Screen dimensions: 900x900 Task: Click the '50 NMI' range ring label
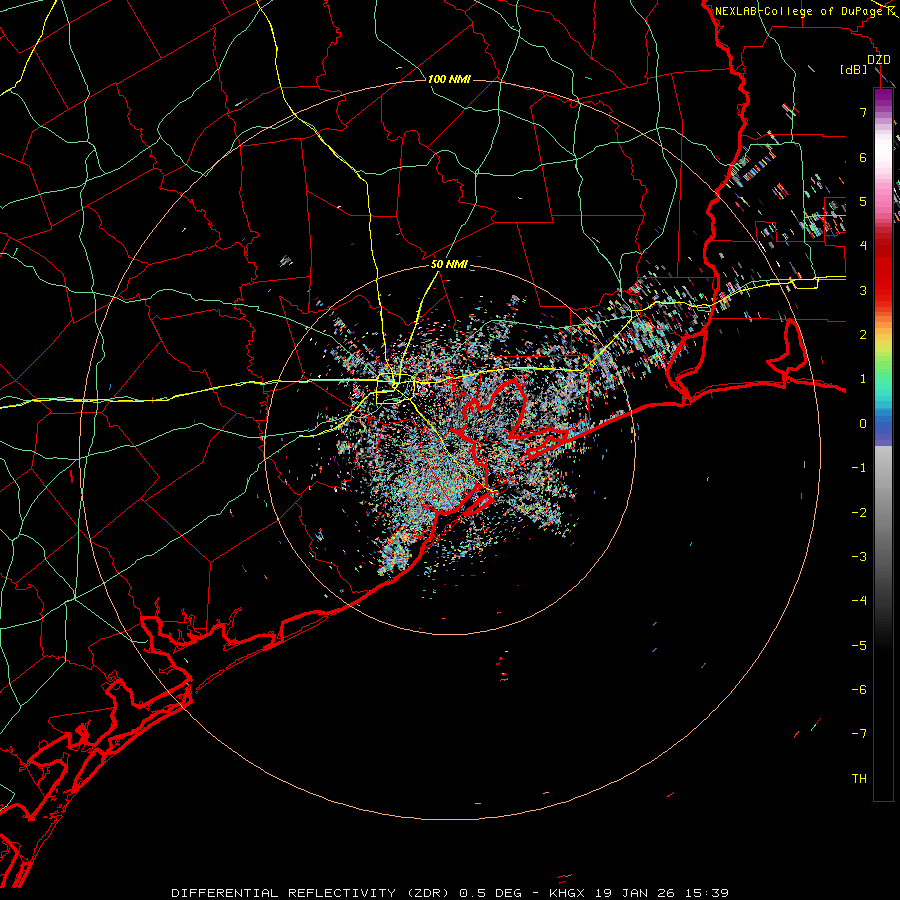click(449, 265)
